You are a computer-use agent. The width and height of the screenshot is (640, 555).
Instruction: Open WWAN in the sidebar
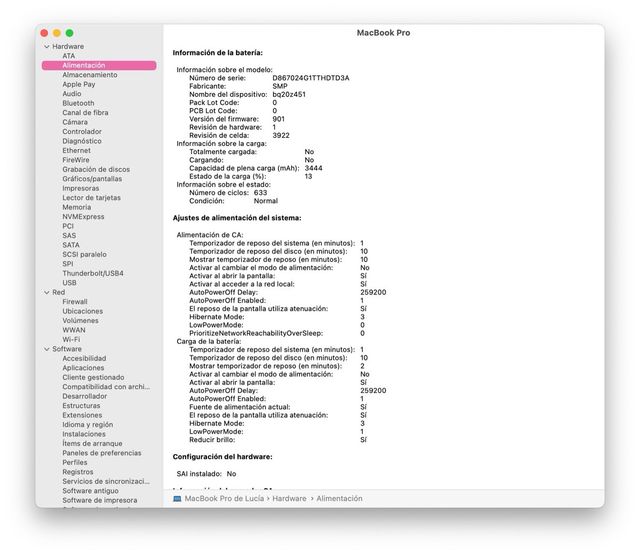(74, 330)
